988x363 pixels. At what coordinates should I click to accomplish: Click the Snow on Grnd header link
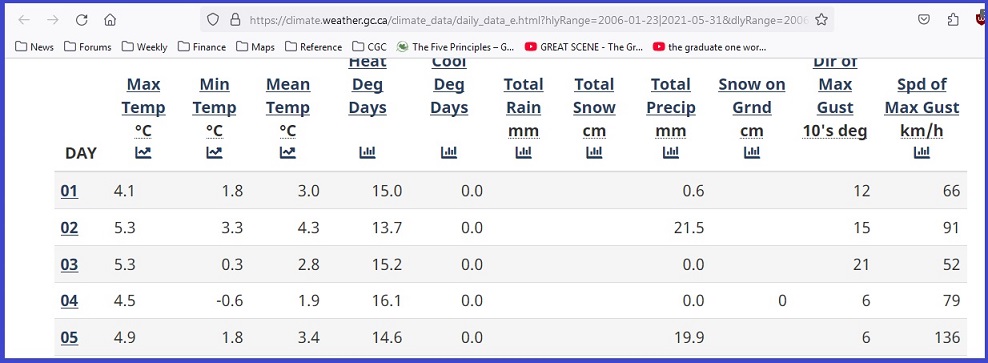752,96
